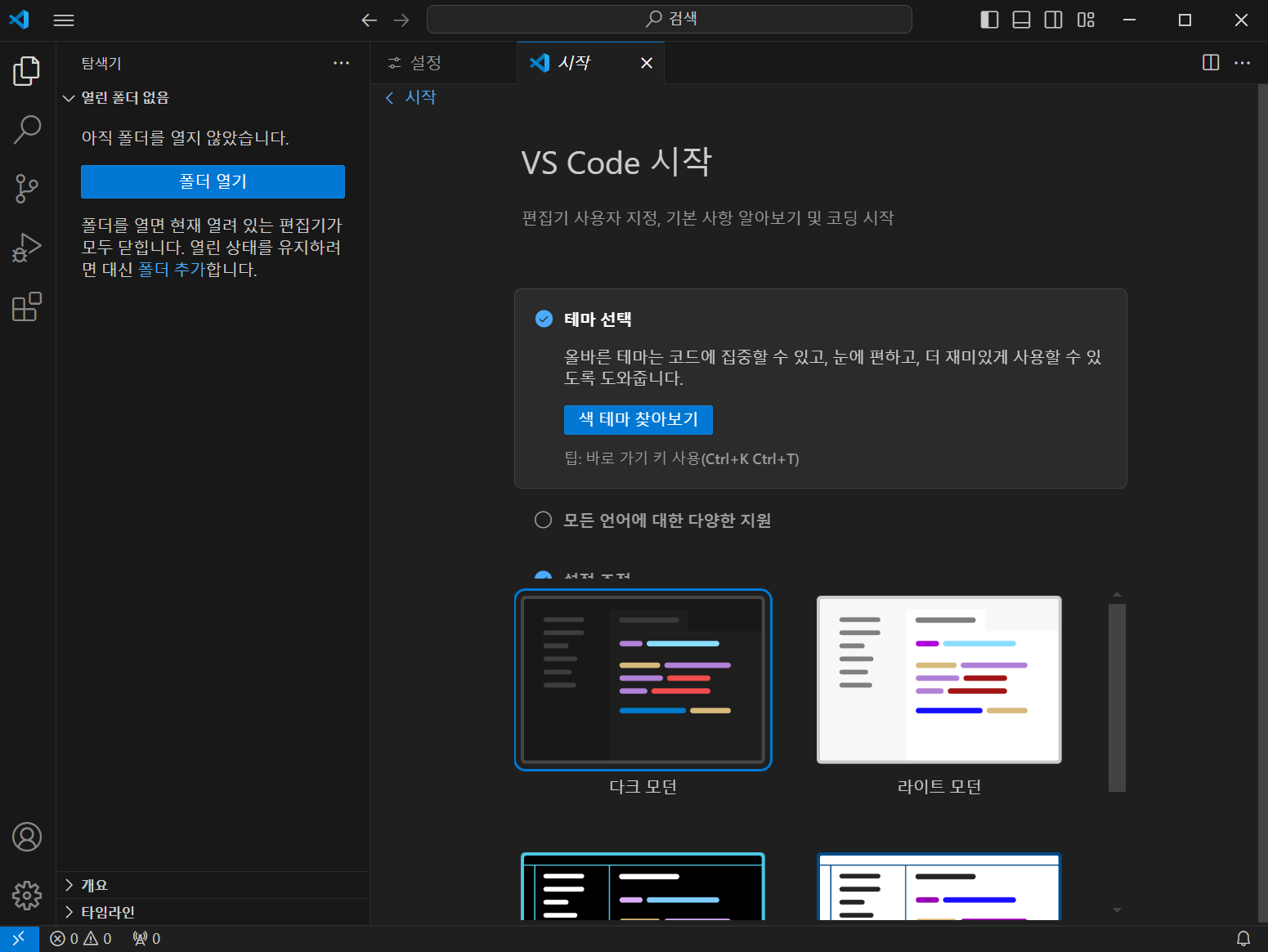Click the ports forwarded indicator showing 0
The image size is (1268, 952).
point(147,938)
